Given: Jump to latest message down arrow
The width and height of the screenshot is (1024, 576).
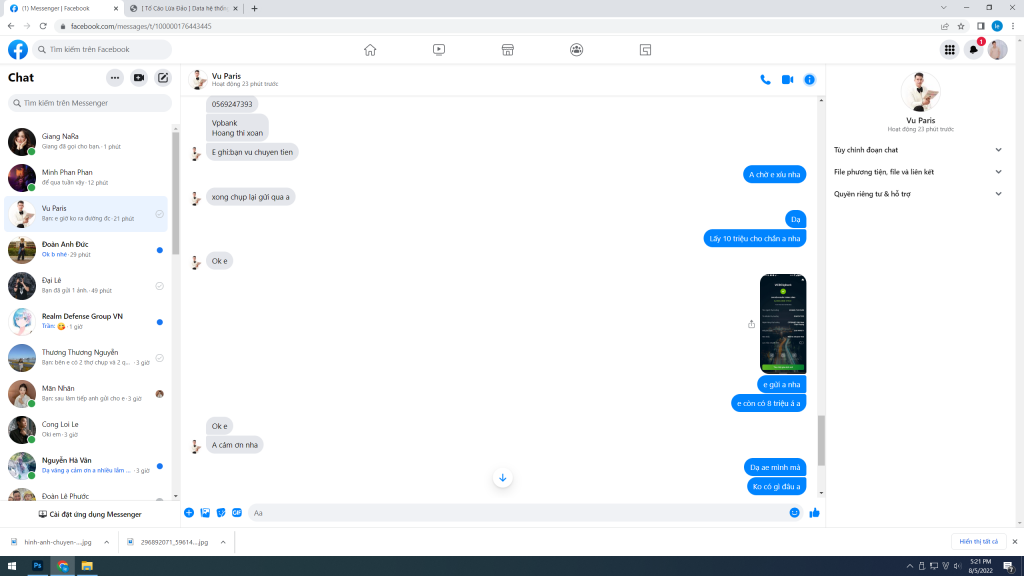Looking at the screenshot, I should pos(502,478).
